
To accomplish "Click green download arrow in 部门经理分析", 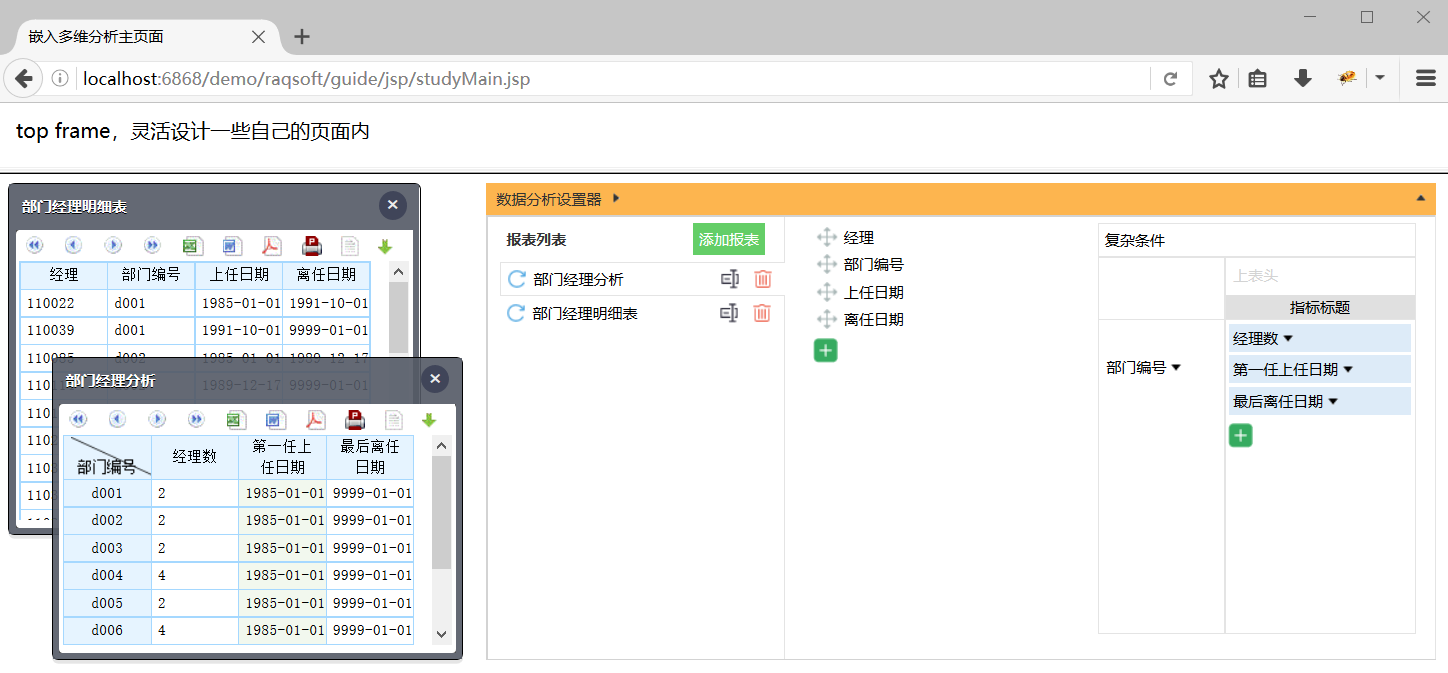I will coord(429,420).
